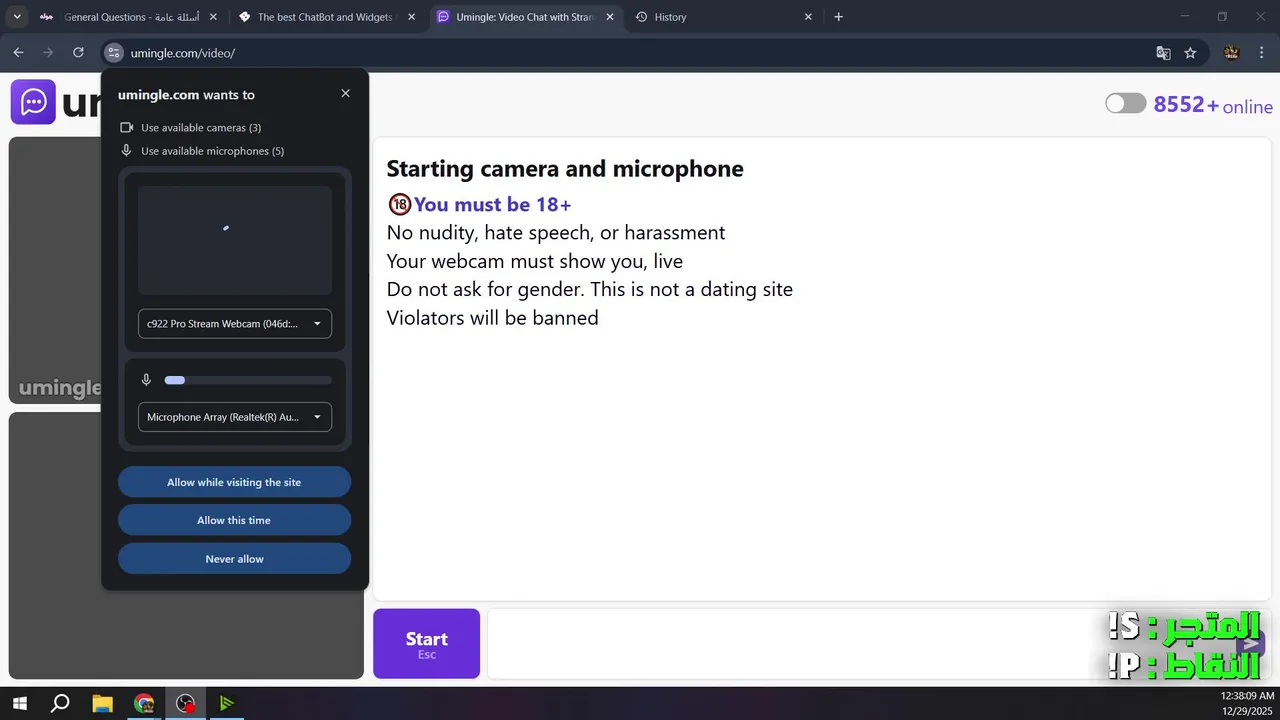The height and width of the screenshot is (720, 1280).
Task: Click the microphone icon next to Use available microphones
Action: (127, 151)
